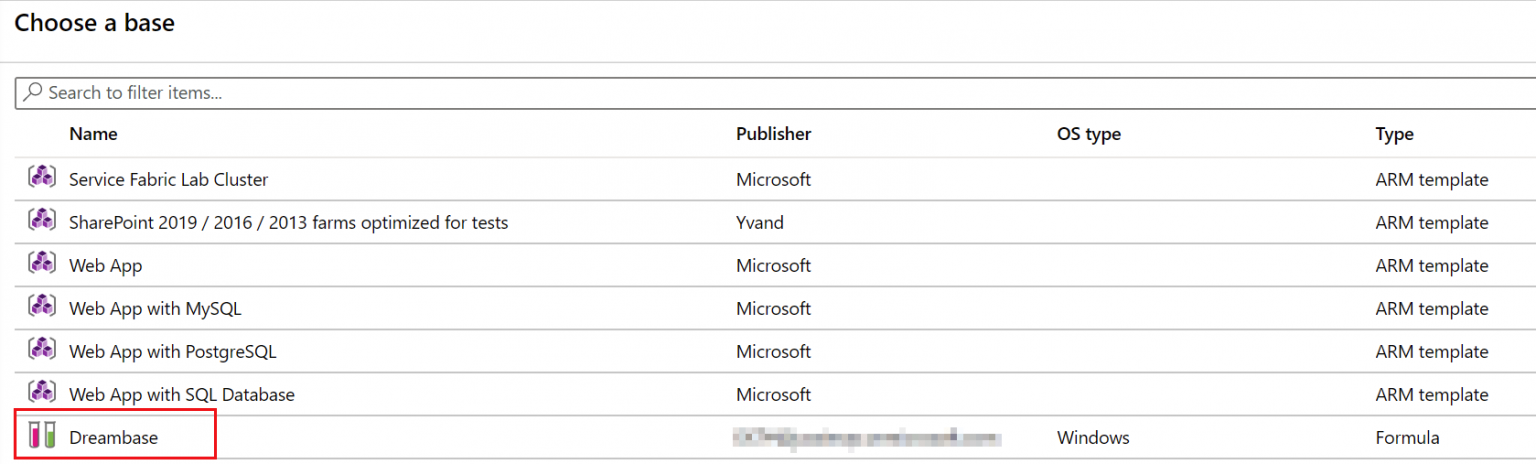Sort by the Name column header

click(x=93, y=134)
